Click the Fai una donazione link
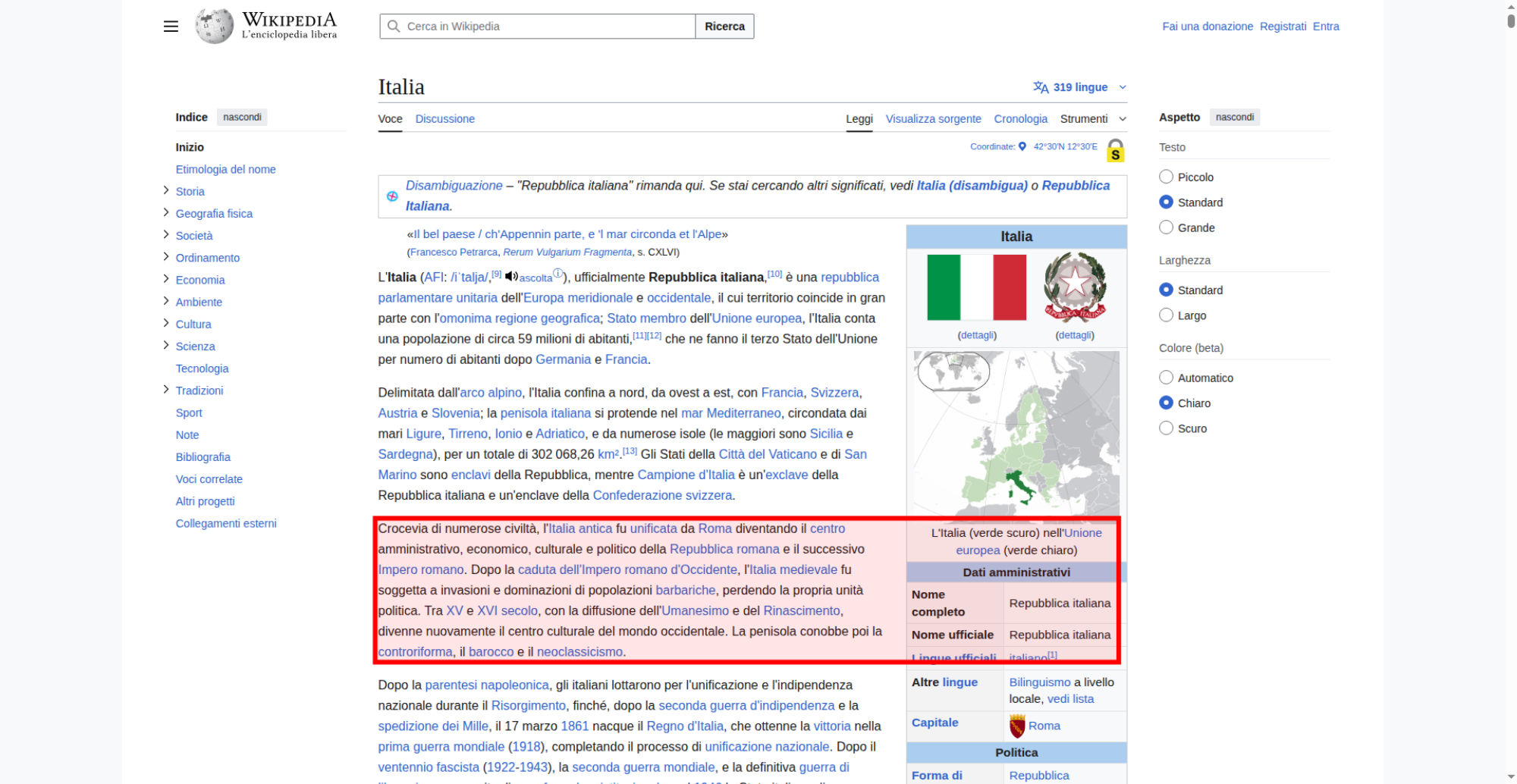The width and height of the screenshot is (1517, 784). pos(1207,27)
